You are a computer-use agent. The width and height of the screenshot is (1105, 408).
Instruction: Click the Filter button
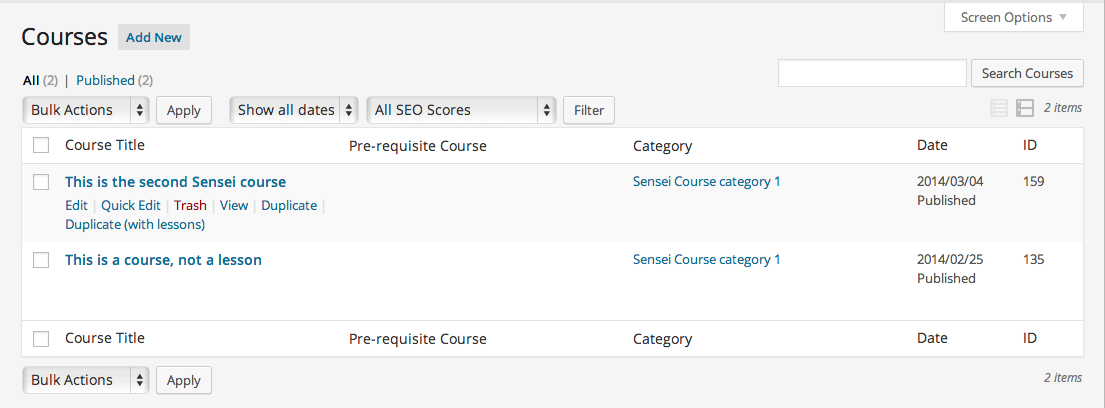click(x=588, y=110)
